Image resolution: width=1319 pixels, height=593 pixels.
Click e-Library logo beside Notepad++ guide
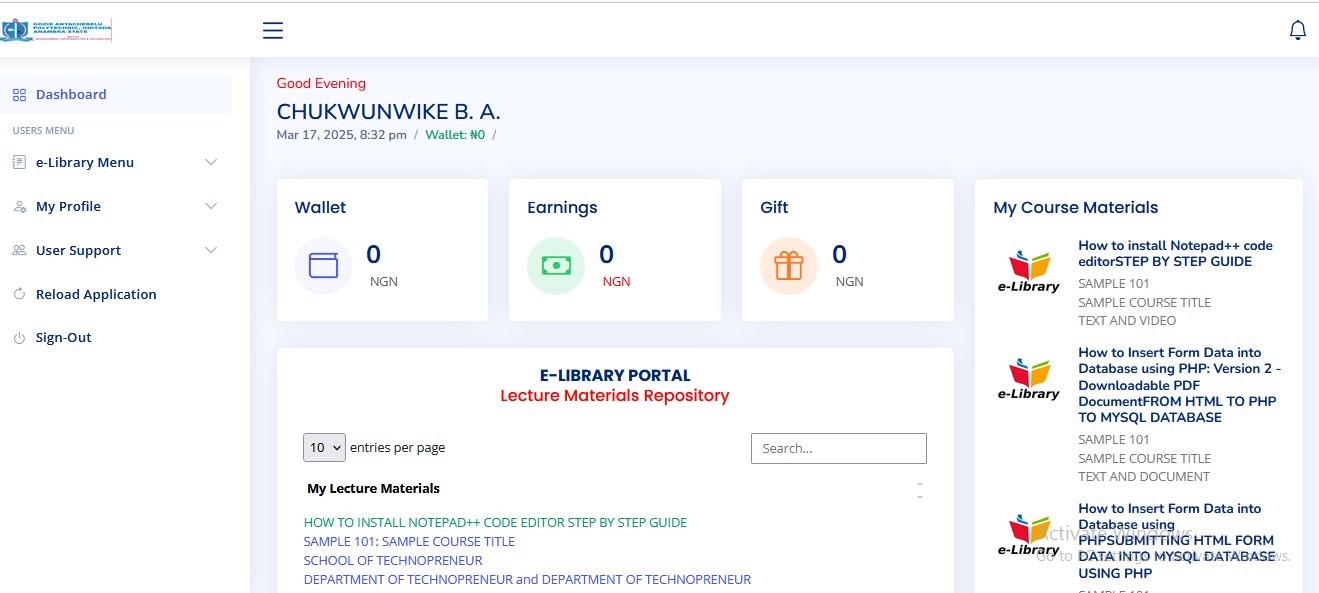pos(1028,271)
